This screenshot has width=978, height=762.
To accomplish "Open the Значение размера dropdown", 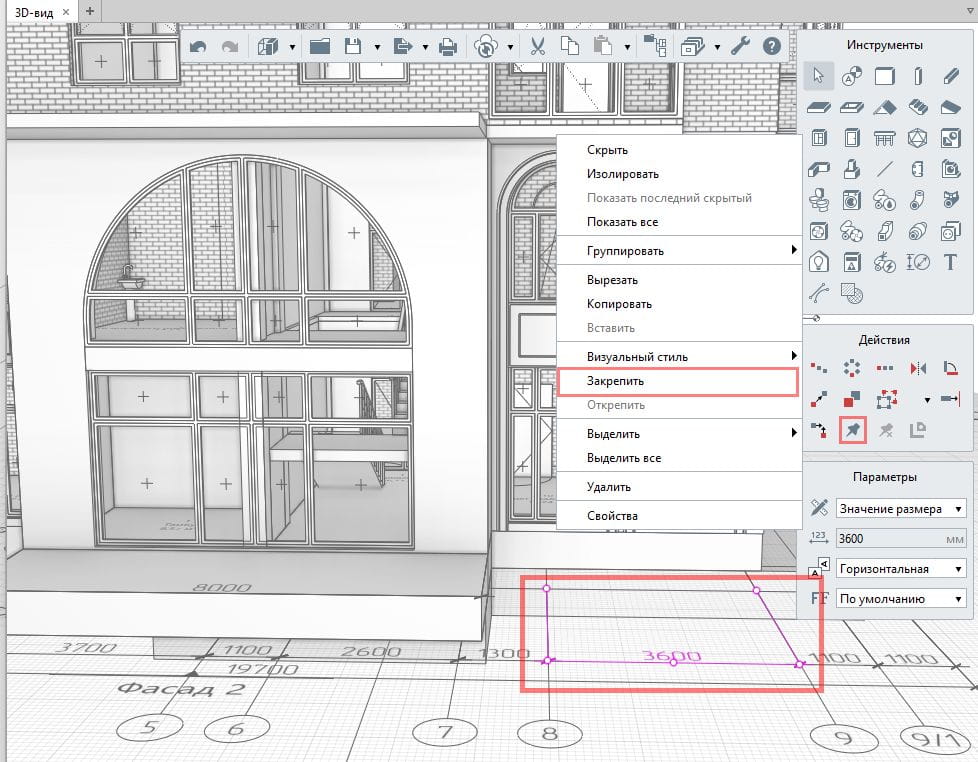I will coord(901,509).
